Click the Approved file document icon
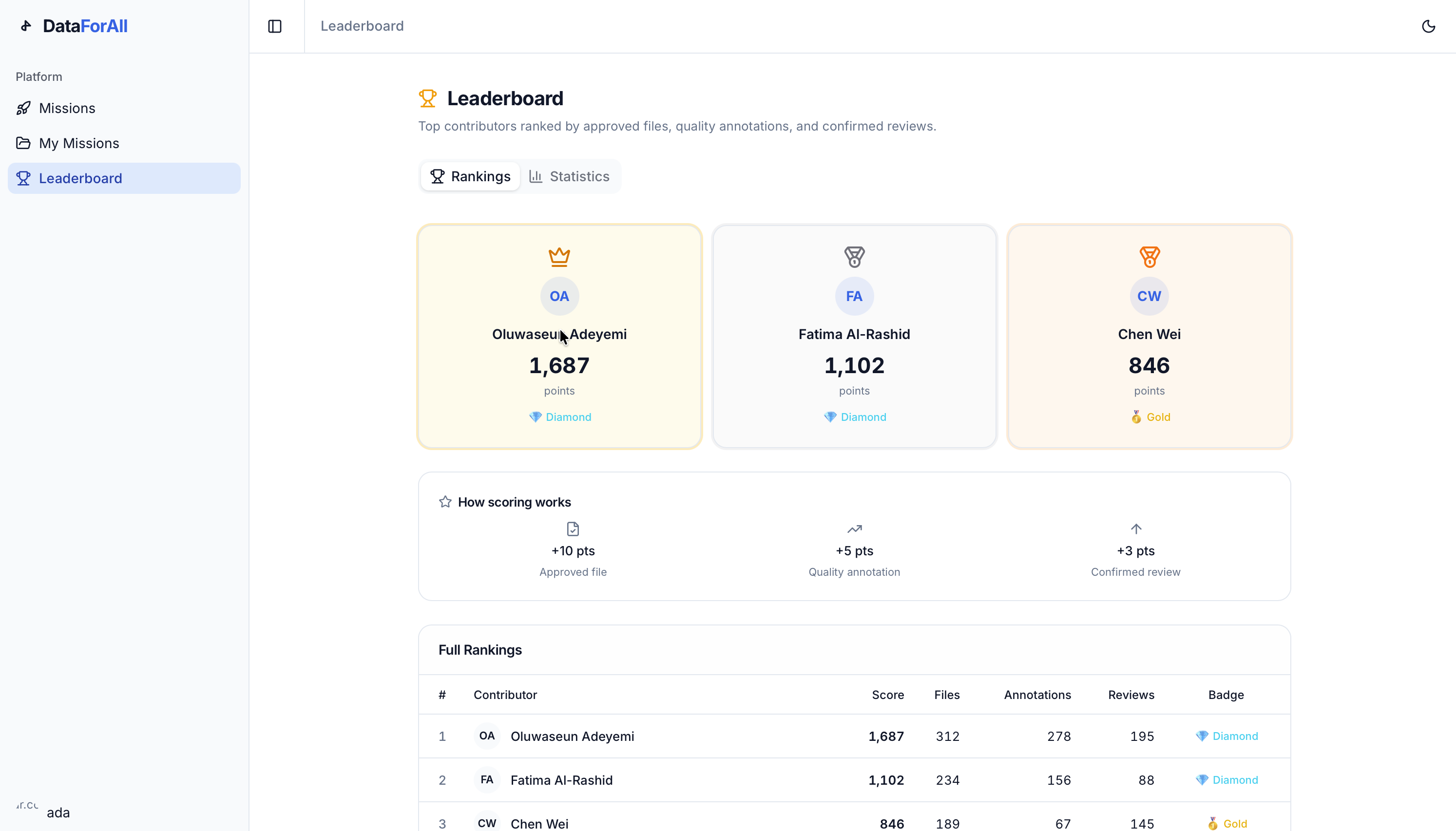This screenshot has width=1456, height=831. pyautogui.click(x=573, y=529)
